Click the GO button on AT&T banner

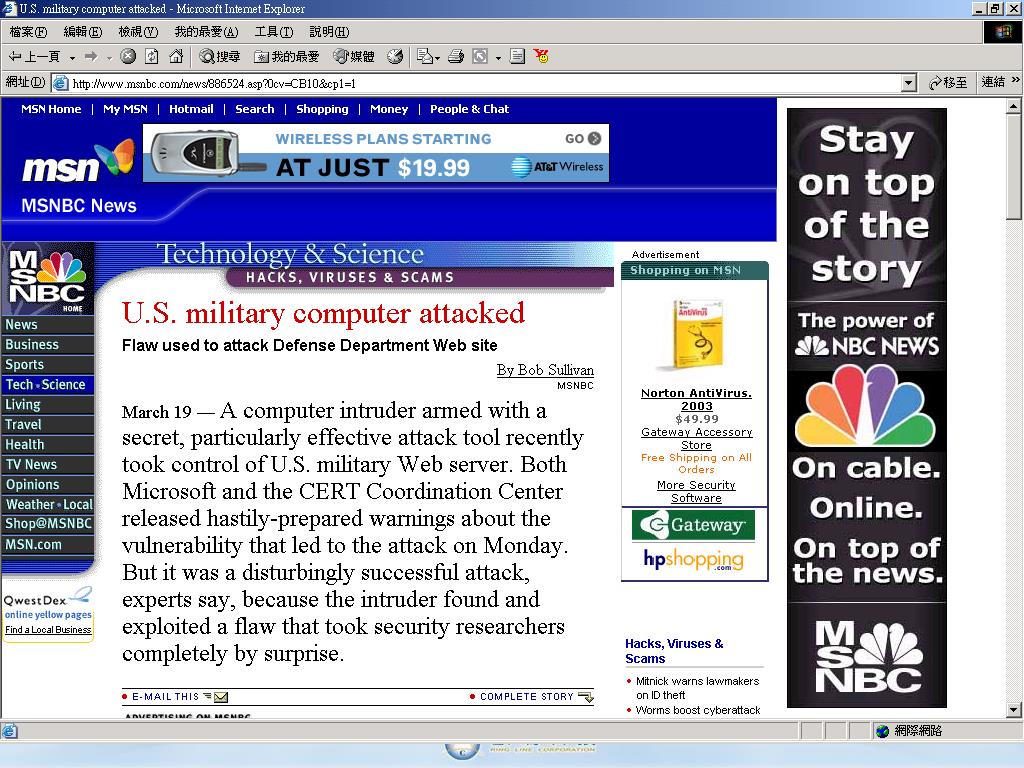click(x=583, y=138)
